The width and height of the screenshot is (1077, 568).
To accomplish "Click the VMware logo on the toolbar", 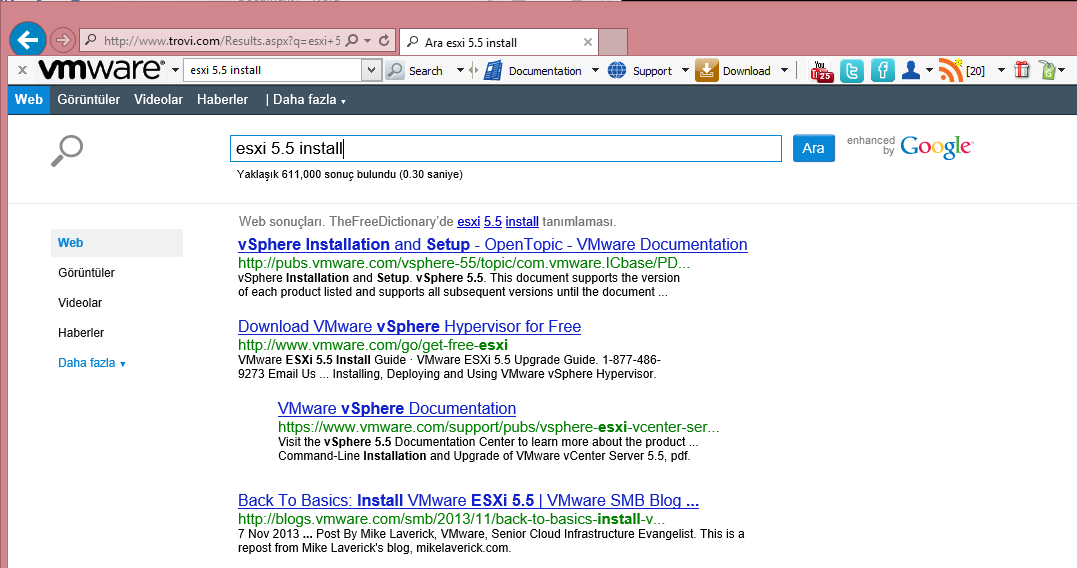I will [101, 69].
